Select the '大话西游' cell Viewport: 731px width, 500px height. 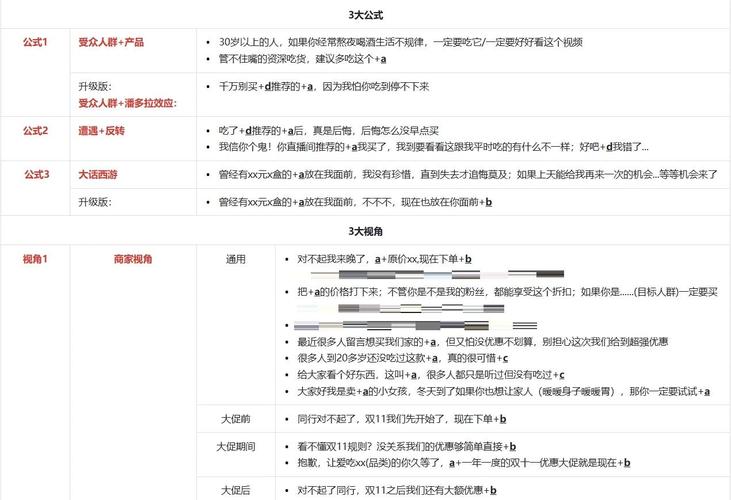tap(98, 175)
